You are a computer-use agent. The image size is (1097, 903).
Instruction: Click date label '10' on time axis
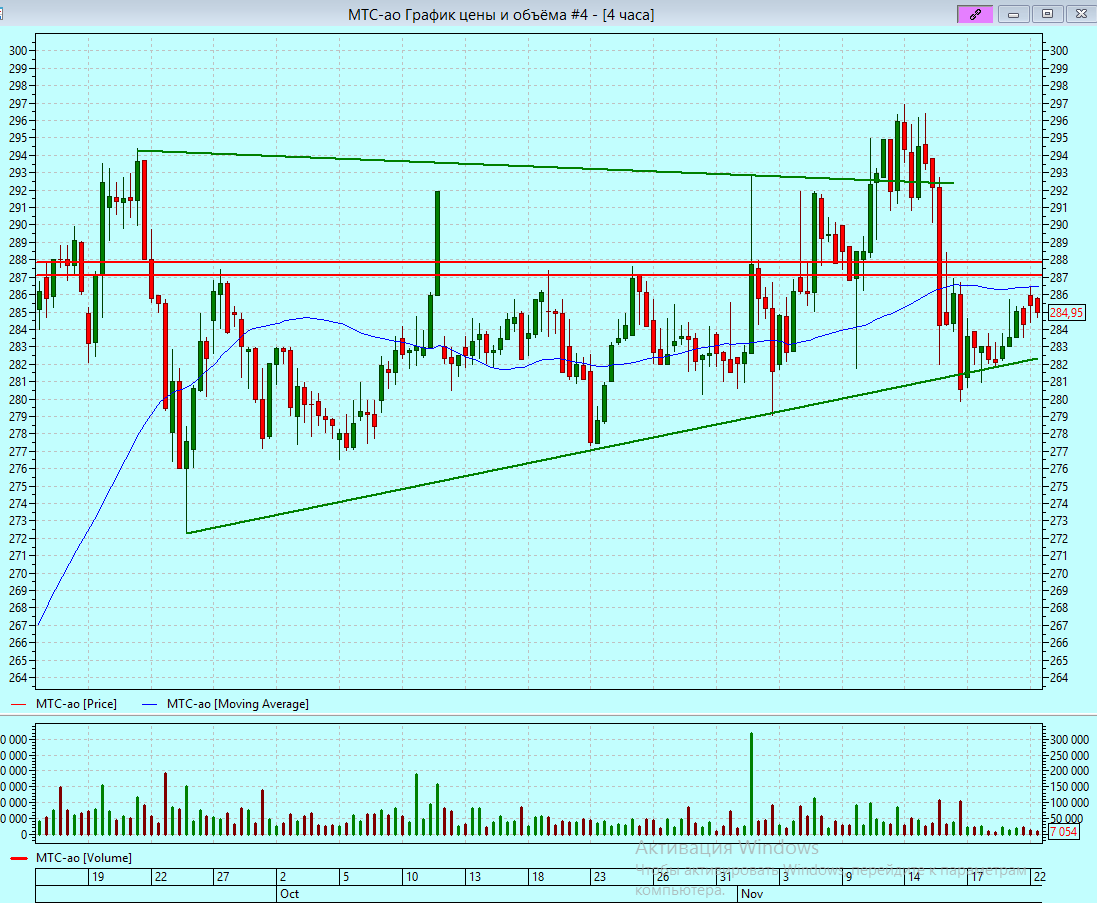pyautogui.click(x=411, y=876)
